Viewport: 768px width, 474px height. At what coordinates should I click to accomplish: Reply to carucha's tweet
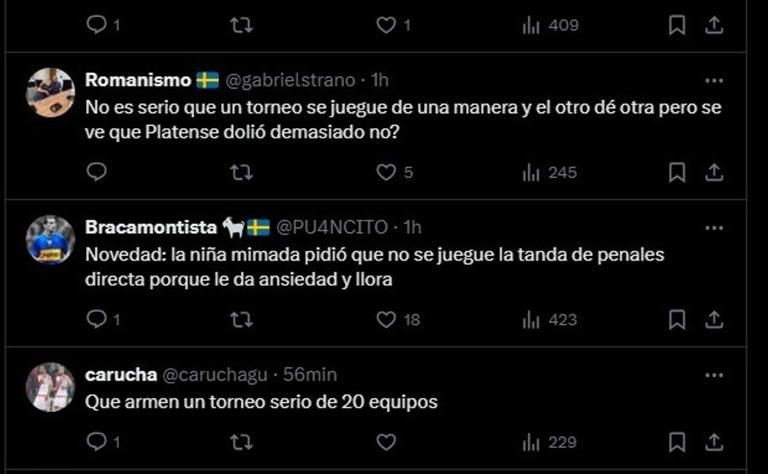[96, 441]
